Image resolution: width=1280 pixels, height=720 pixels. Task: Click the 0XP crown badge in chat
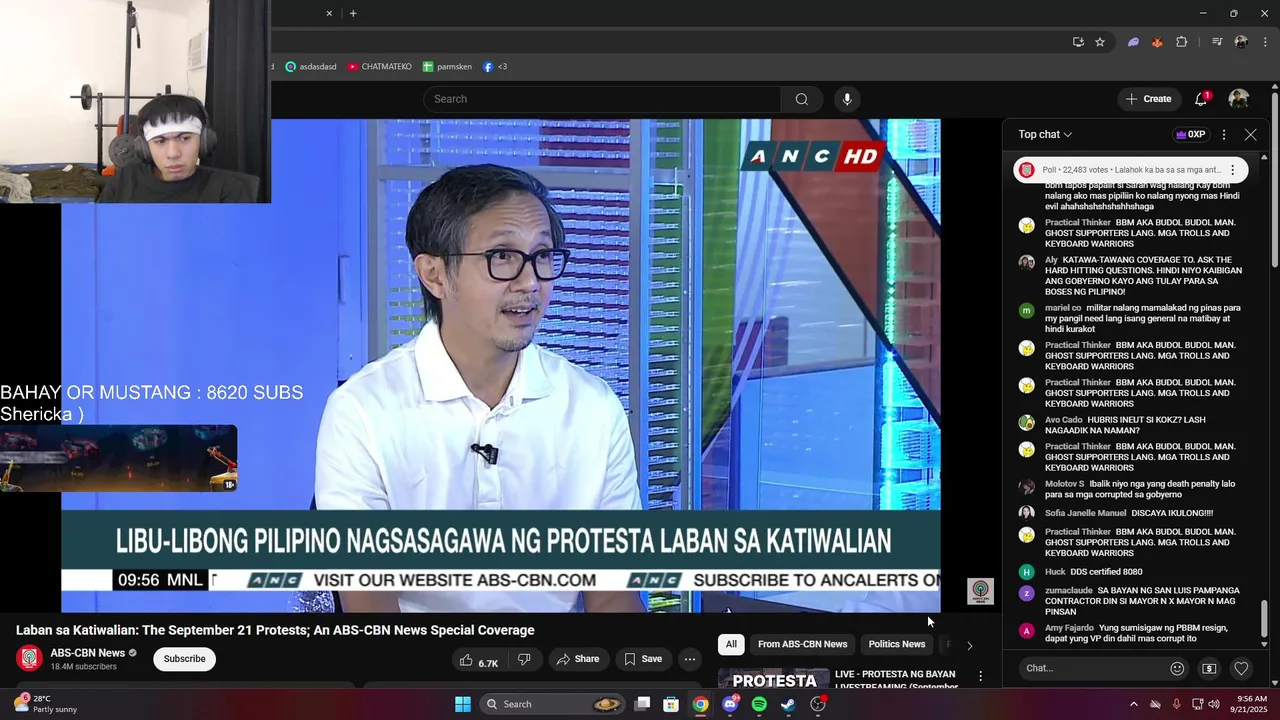click(1190, 134)
